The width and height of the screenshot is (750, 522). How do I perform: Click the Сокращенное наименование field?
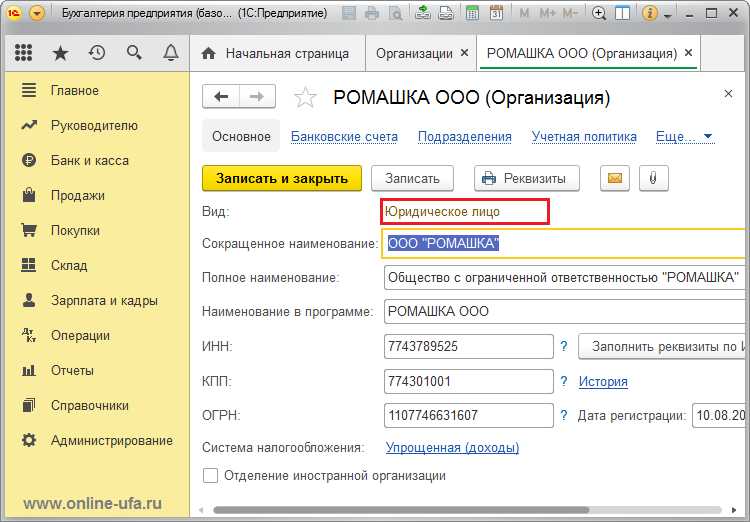[x=564, y=244]
